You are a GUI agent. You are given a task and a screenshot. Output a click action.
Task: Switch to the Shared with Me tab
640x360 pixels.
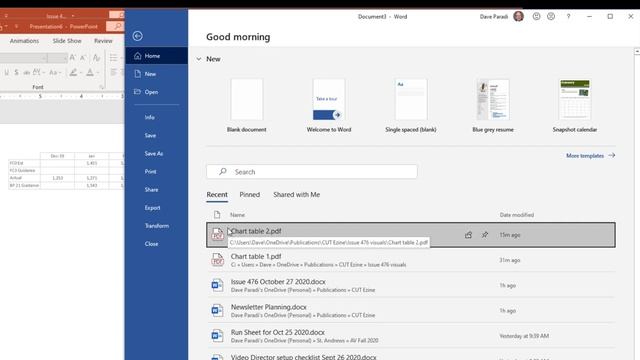(296, 195)
